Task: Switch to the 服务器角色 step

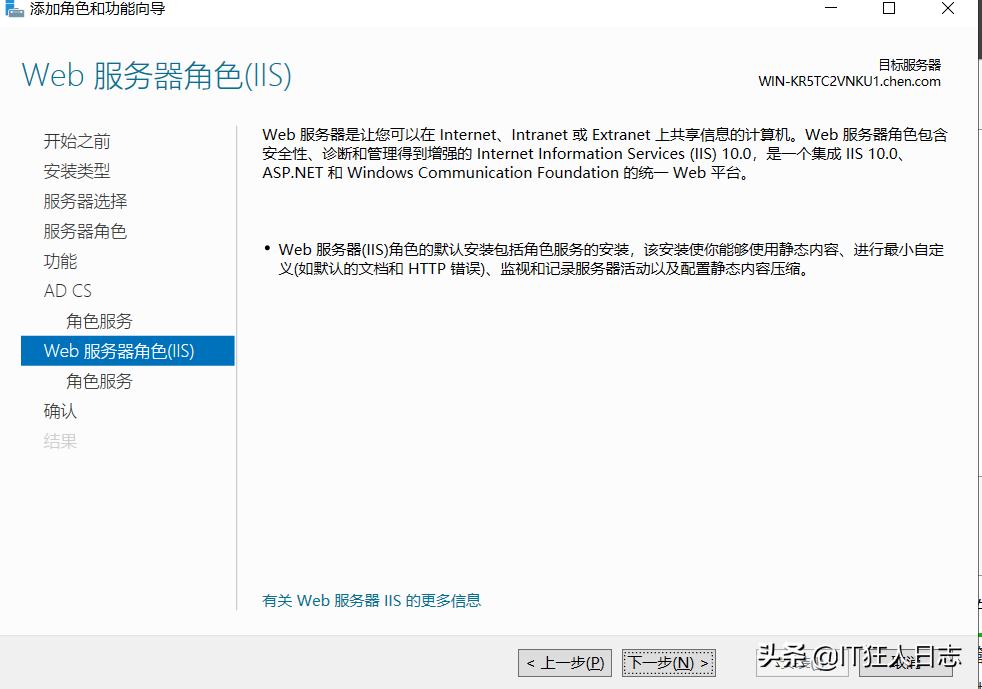Action: pyautogui.click(x=85, y=231)
